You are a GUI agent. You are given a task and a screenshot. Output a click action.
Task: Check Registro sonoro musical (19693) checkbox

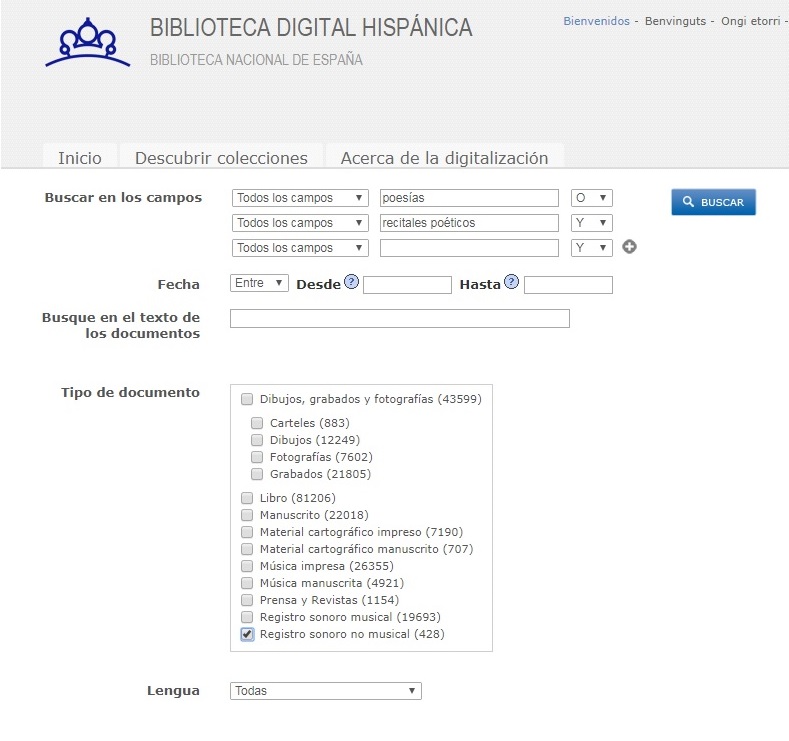[x=247, y=617]
